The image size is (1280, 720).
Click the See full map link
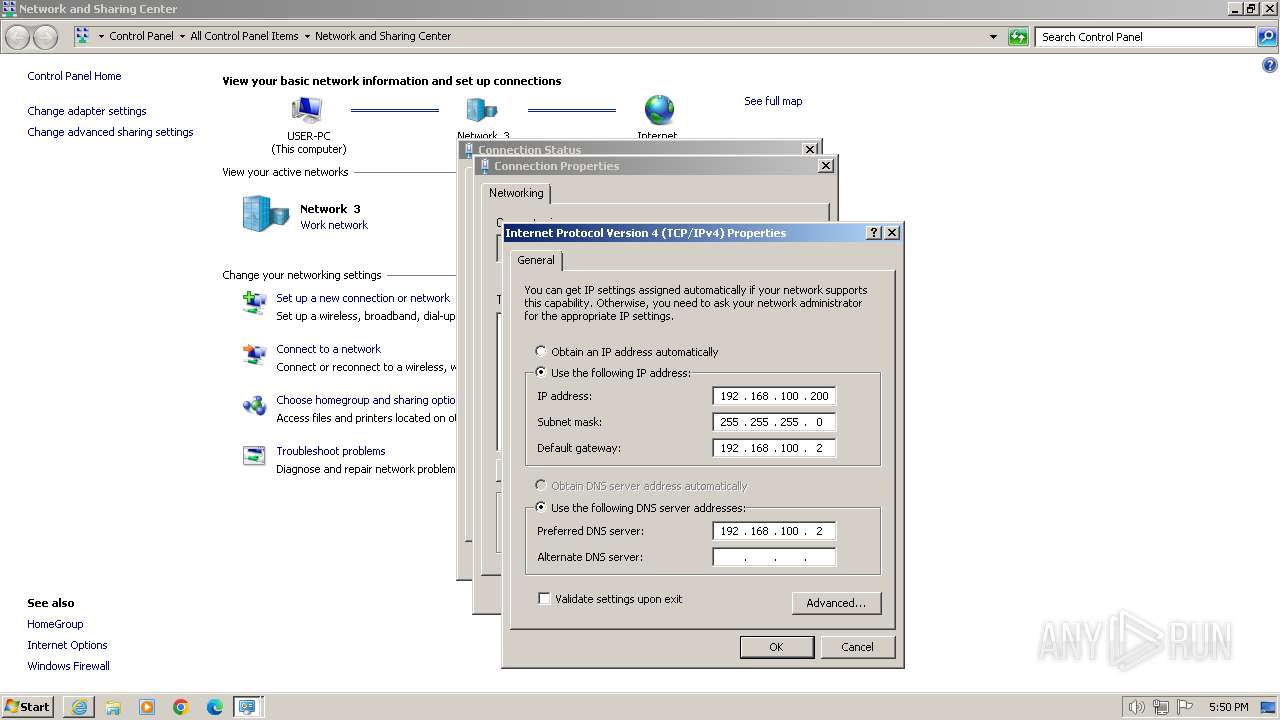coord(773,101)
